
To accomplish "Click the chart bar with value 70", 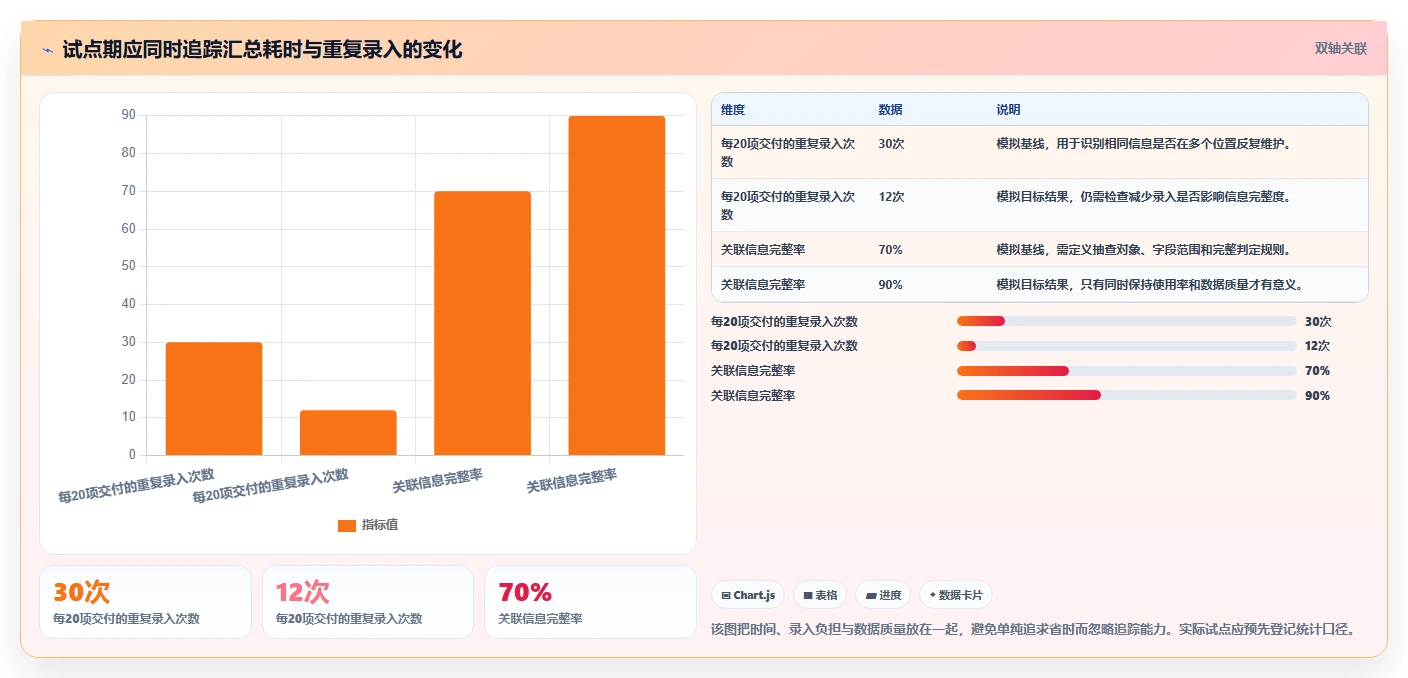I will [482, 323].
